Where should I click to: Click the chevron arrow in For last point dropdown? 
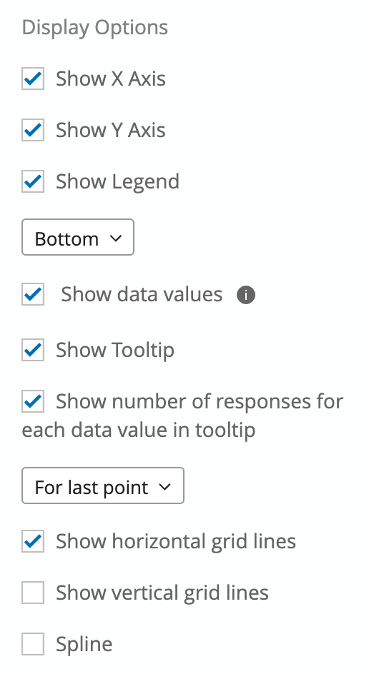coord(165,486)
